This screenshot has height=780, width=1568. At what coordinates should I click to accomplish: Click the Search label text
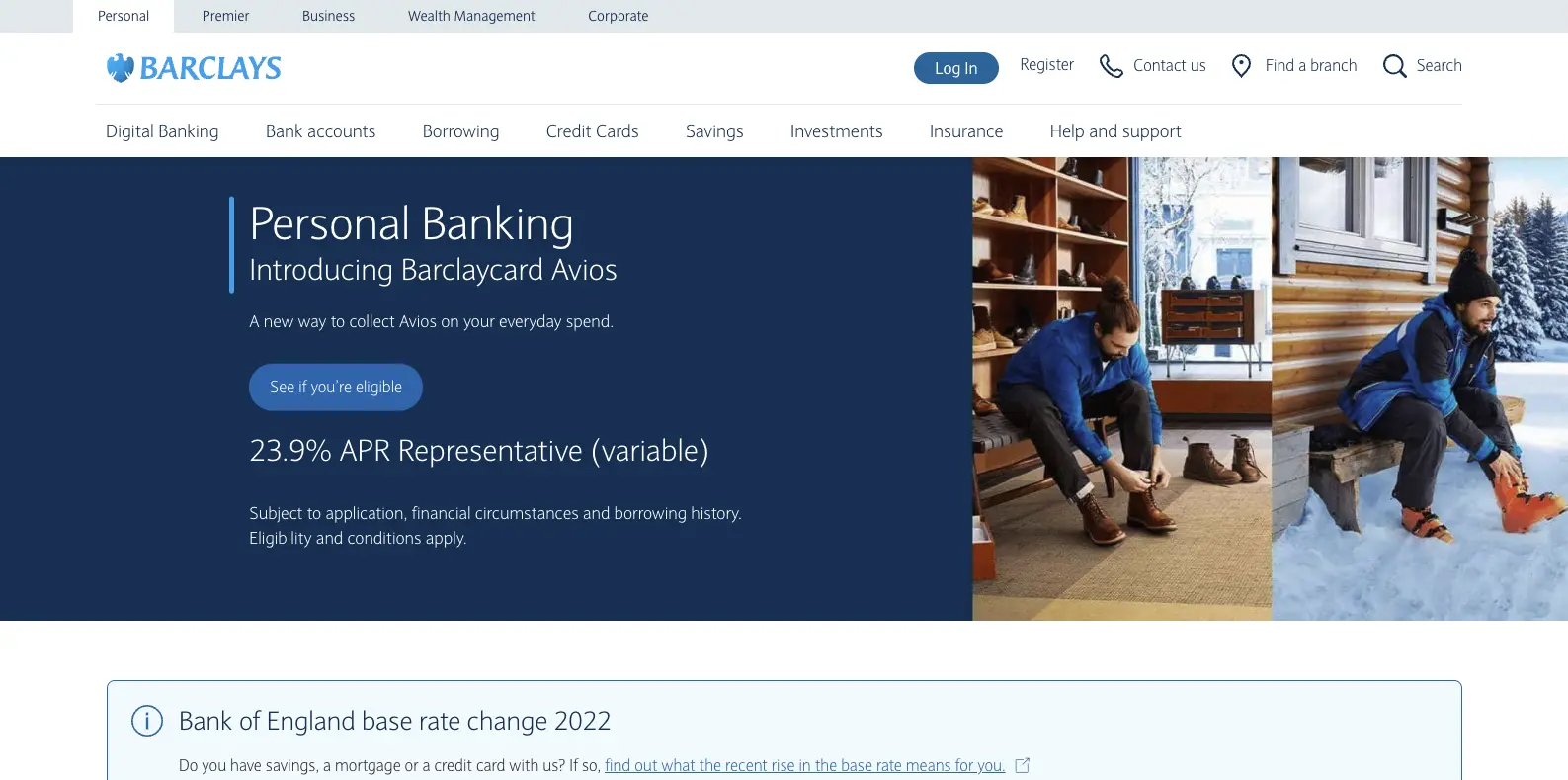[1440, 66]
